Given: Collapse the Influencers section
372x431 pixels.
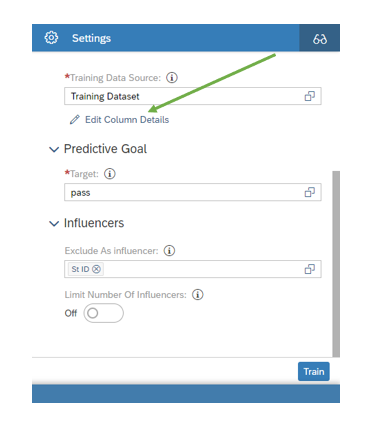Looking at the screenshot, I should pos(54,223).
